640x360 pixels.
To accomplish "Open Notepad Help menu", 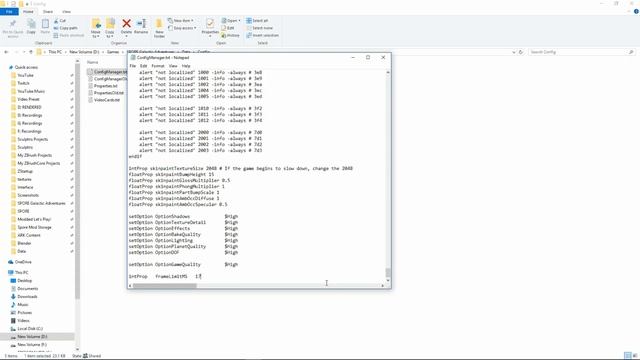I will tap(186, 66).
